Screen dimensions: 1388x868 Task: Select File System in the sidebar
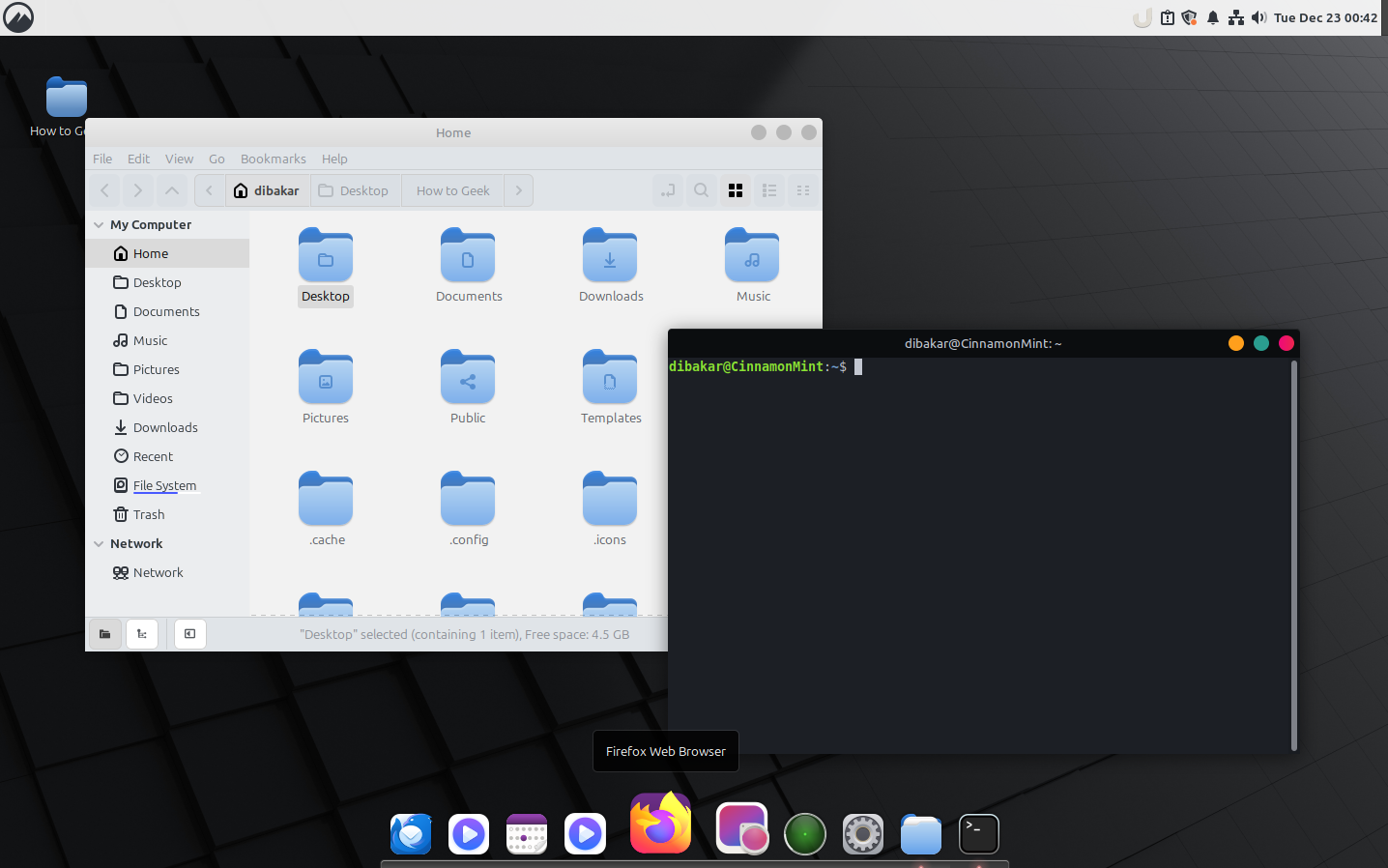[x=164, y=485]
